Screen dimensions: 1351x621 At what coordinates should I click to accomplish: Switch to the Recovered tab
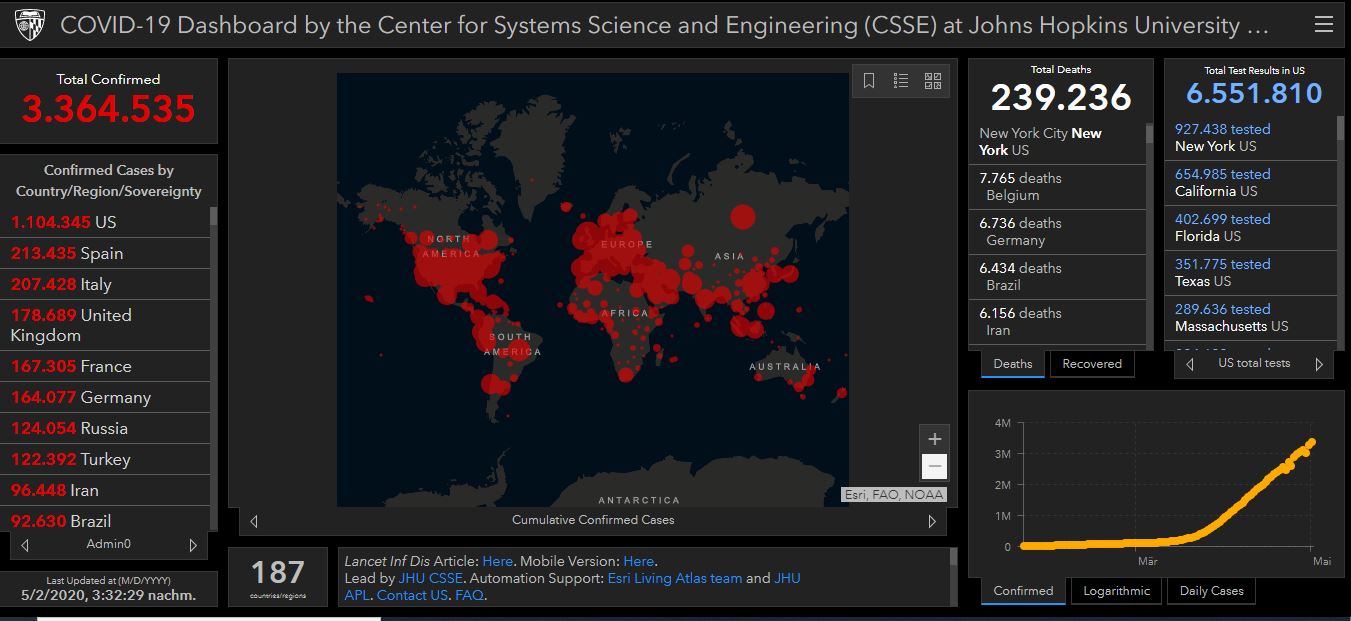tap(1091, 364)
